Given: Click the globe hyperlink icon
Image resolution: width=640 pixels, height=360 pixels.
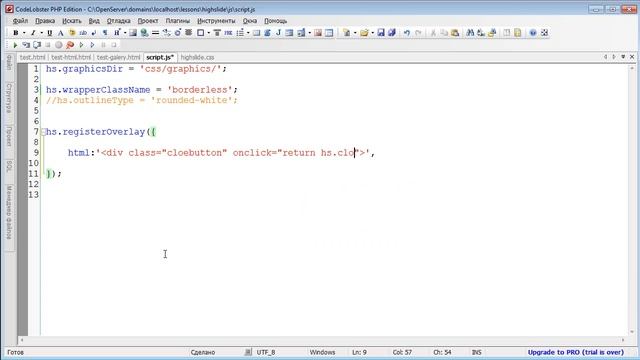Looking at the screenshot, I should click(144, 33).
